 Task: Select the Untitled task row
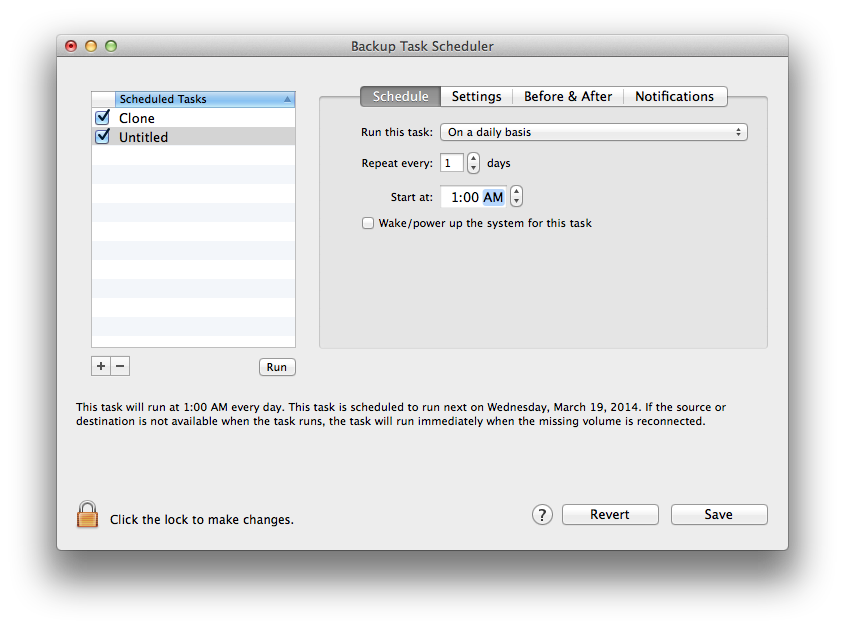[x=193, y=136]
